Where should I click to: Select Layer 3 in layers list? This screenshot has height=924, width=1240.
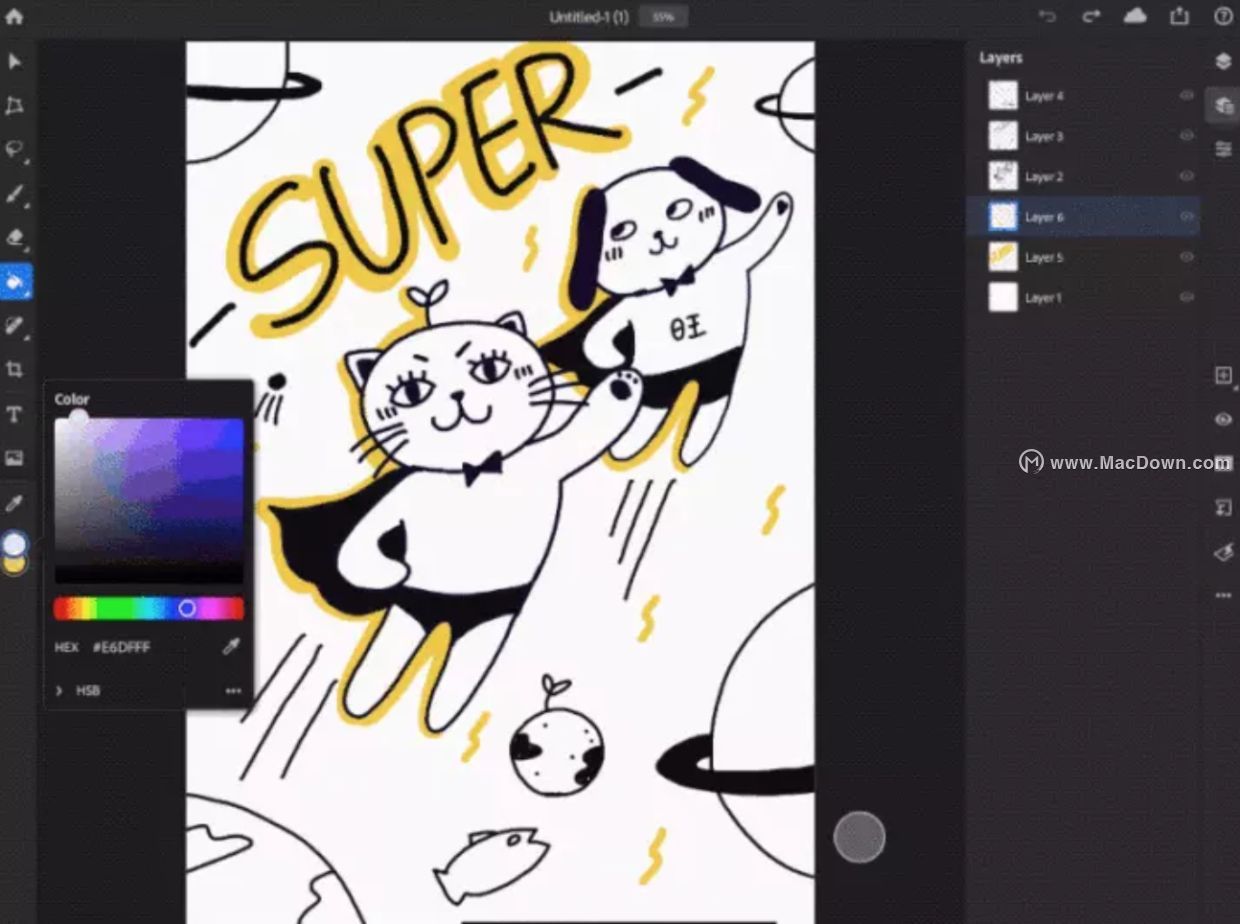1084,136
